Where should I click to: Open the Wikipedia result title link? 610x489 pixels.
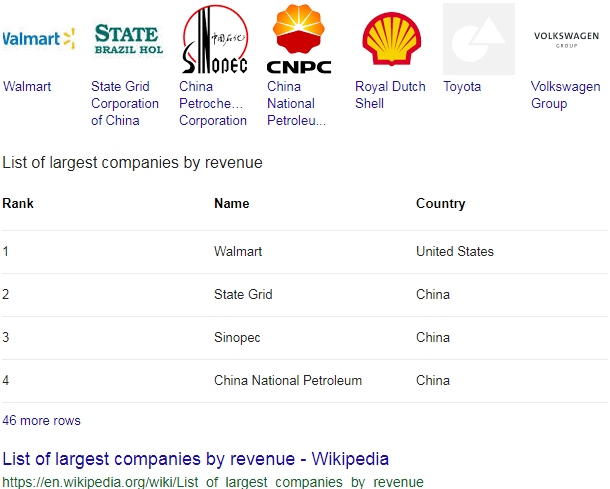(x=196, y=459)
